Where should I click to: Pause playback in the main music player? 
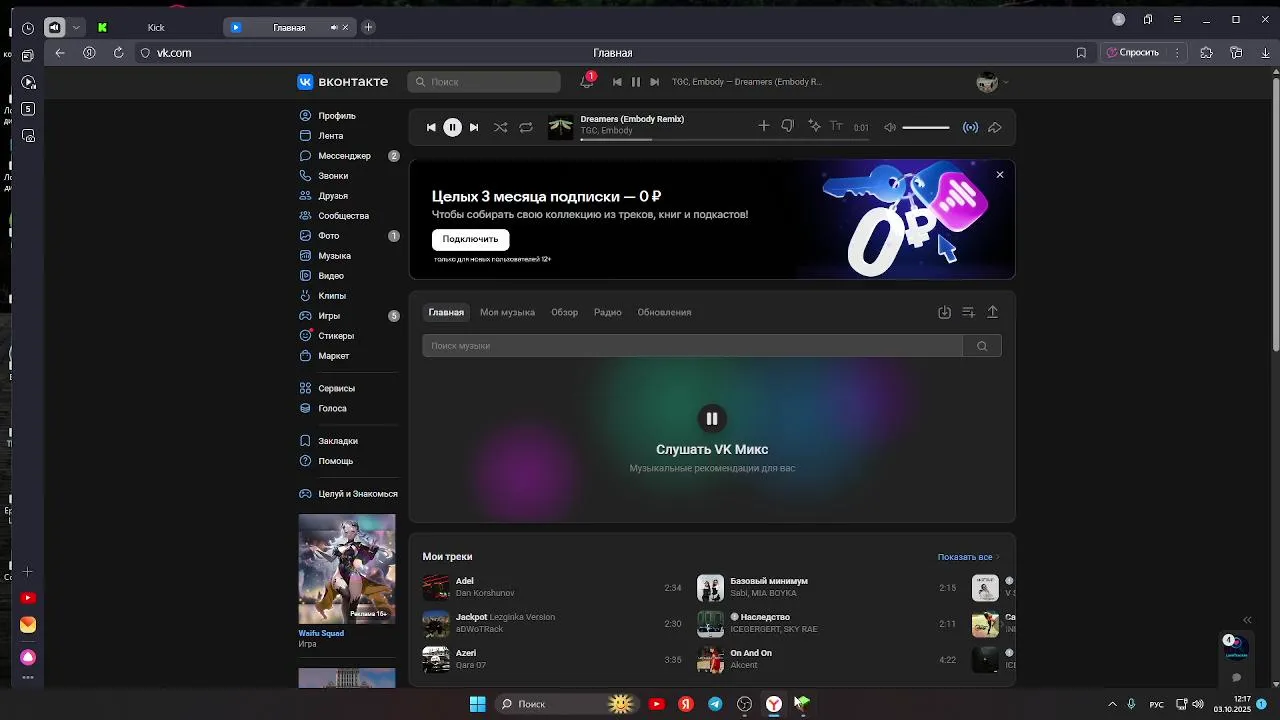(452, 127)
